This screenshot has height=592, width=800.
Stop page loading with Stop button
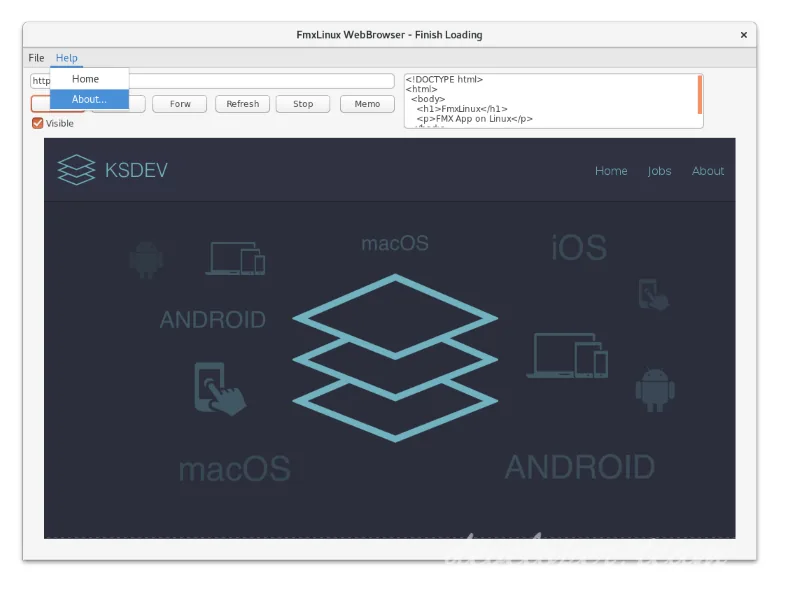303,104
